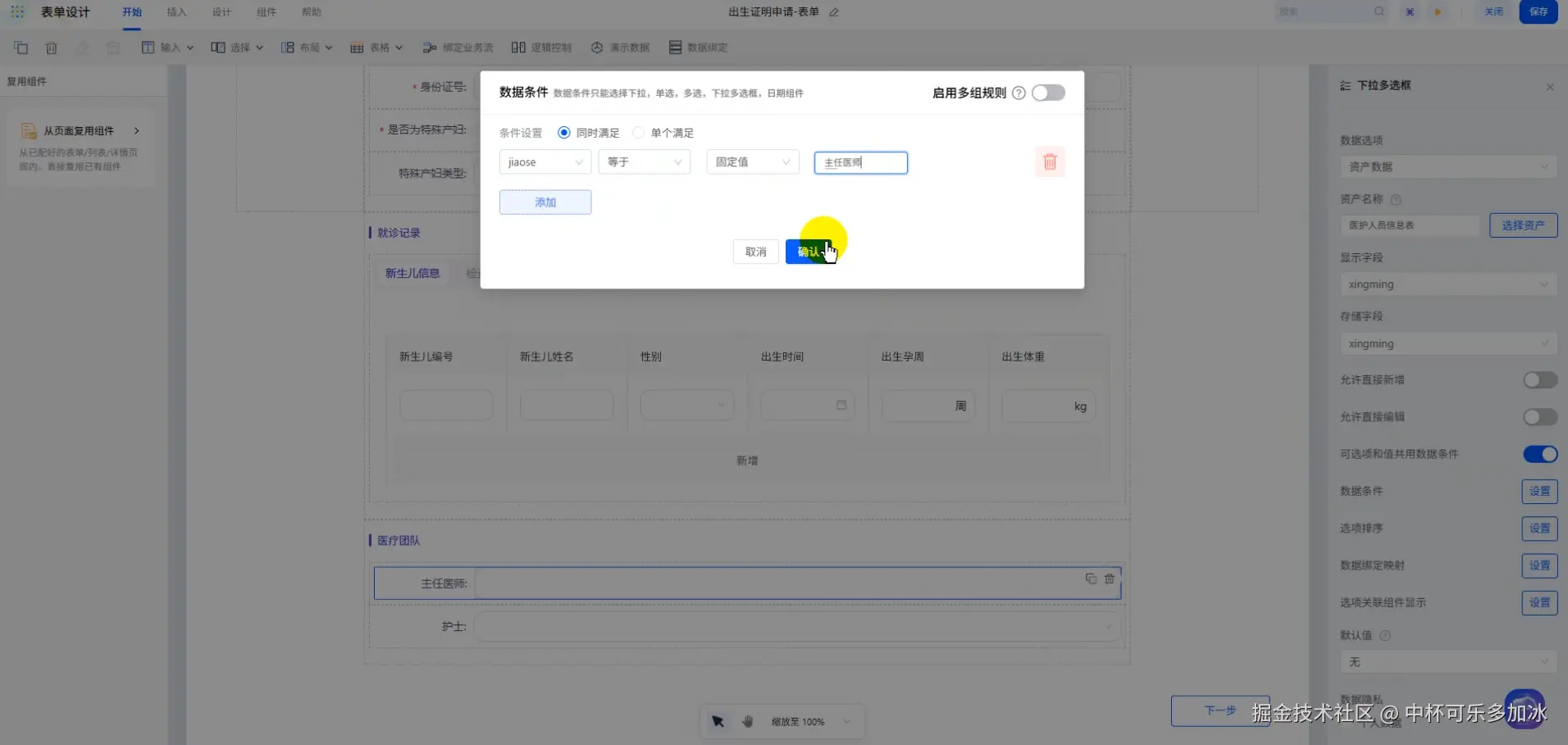The image size is (1568, 745).
Task: Open the data binding tool
Action: (699, 48)
